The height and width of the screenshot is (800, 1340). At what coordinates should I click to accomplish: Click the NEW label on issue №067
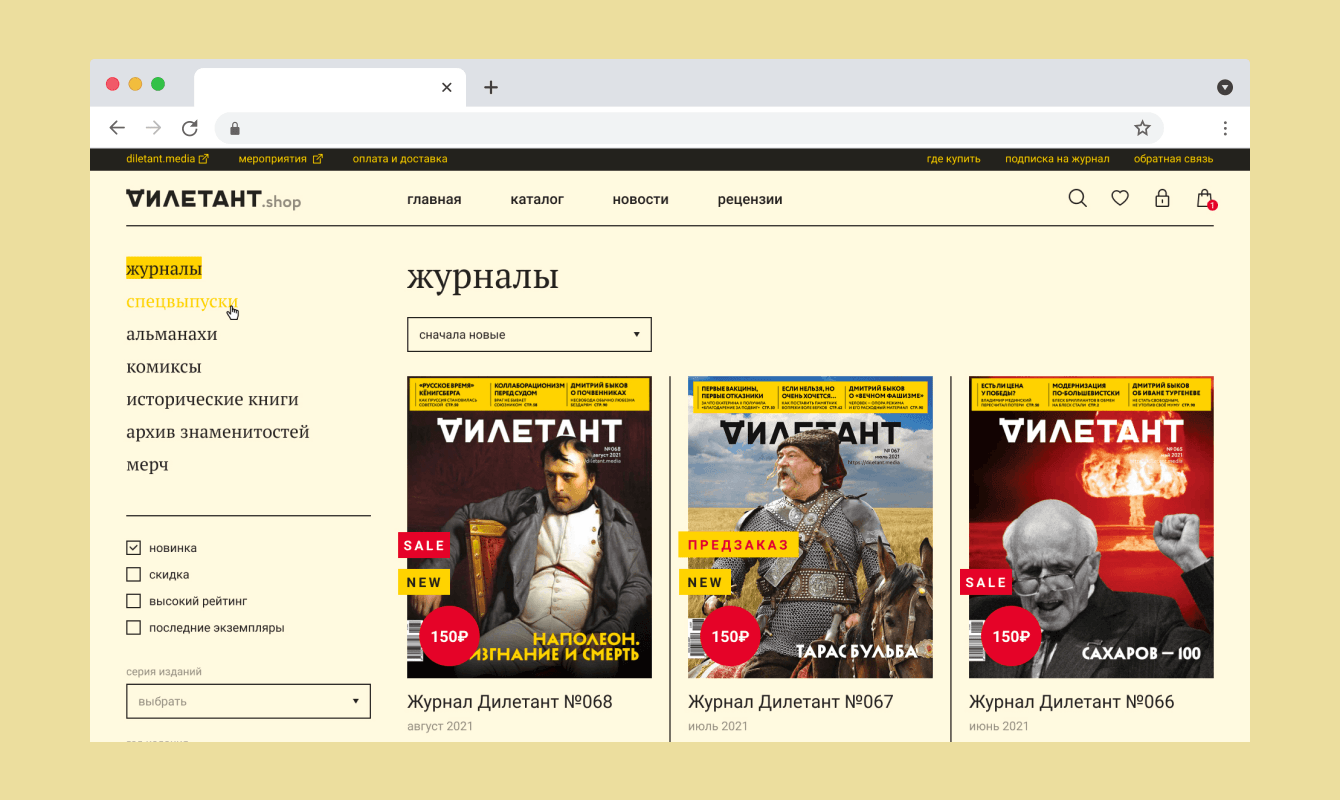tap(705, 582)
